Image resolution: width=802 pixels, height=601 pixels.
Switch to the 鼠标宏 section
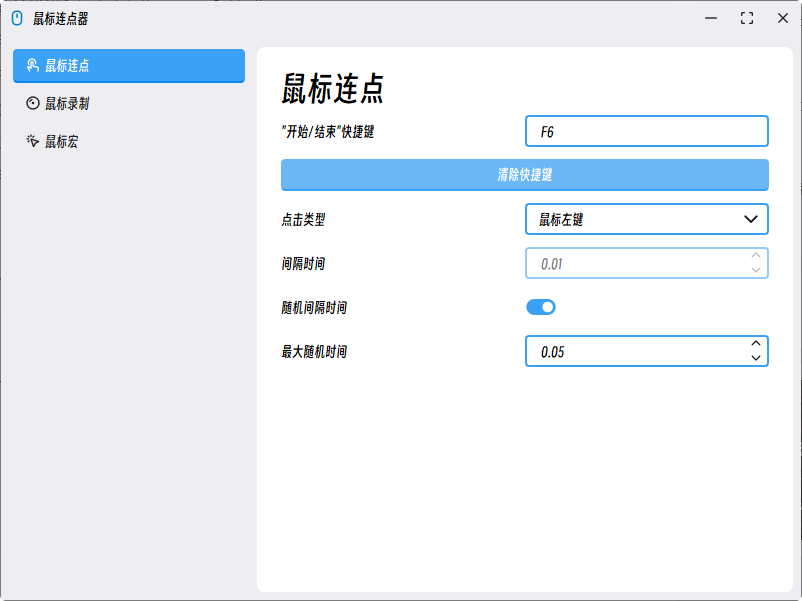(x=128, y=142)
